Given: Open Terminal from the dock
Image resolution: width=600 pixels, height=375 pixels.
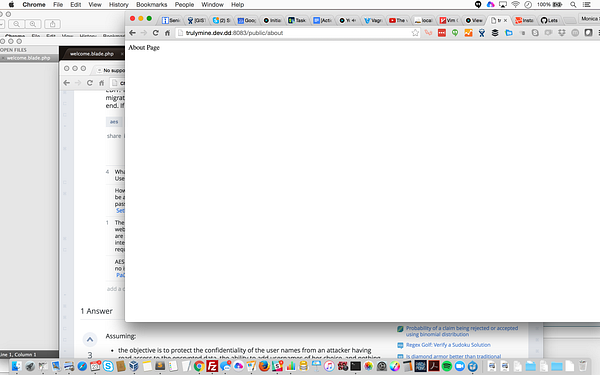Looking at the screenshot, I should [x=355, y=366].
